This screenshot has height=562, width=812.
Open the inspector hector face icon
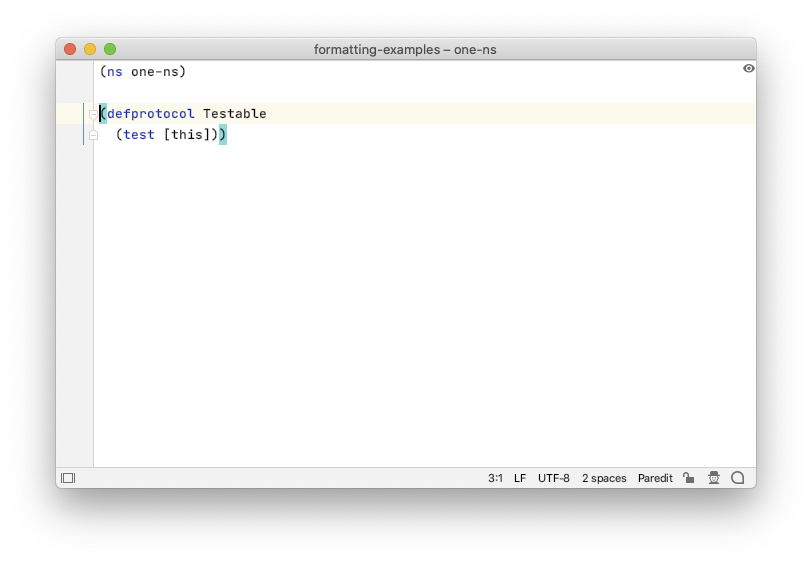pos(714,478)
